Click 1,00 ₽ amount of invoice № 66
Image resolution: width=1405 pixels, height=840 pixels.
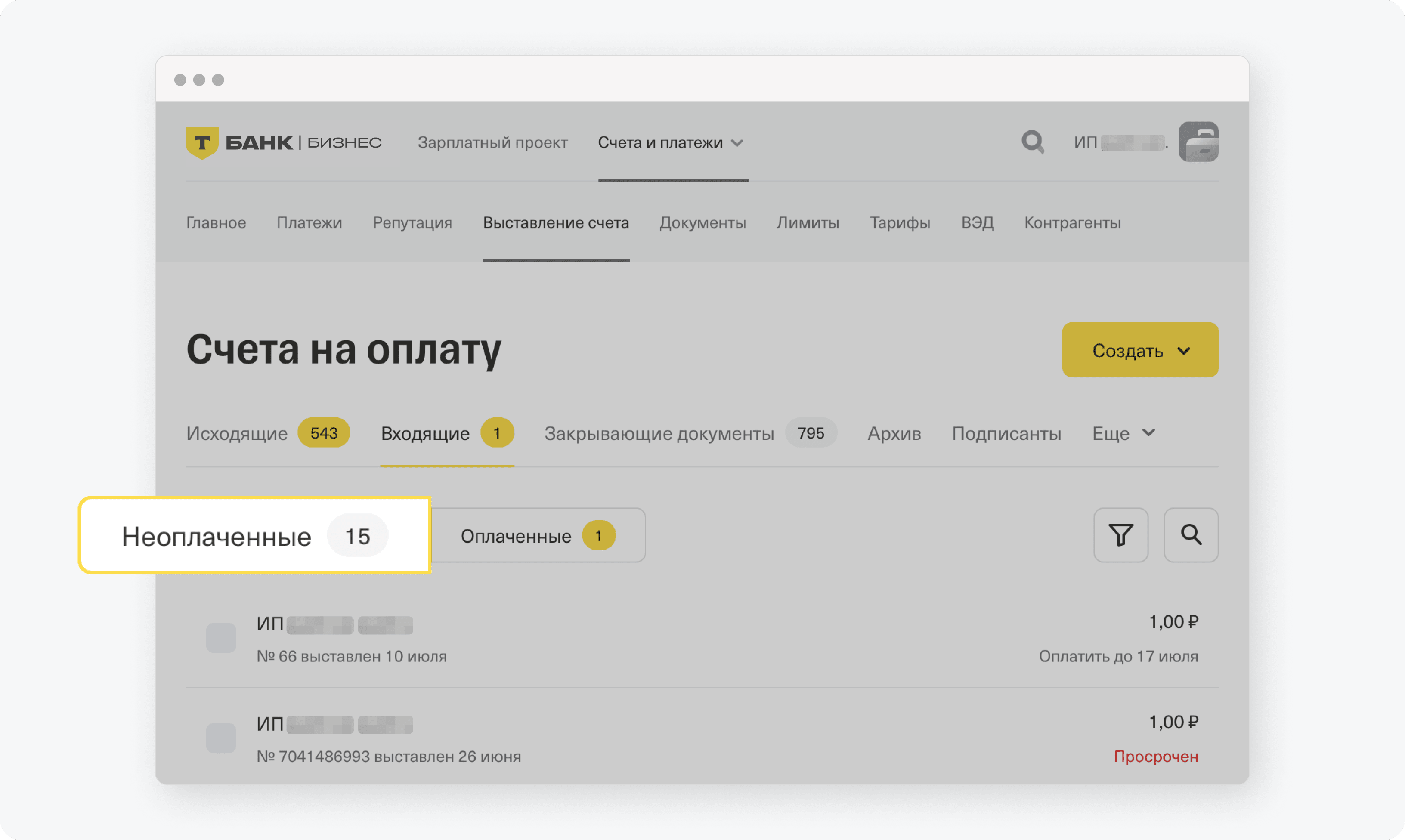1173,622
